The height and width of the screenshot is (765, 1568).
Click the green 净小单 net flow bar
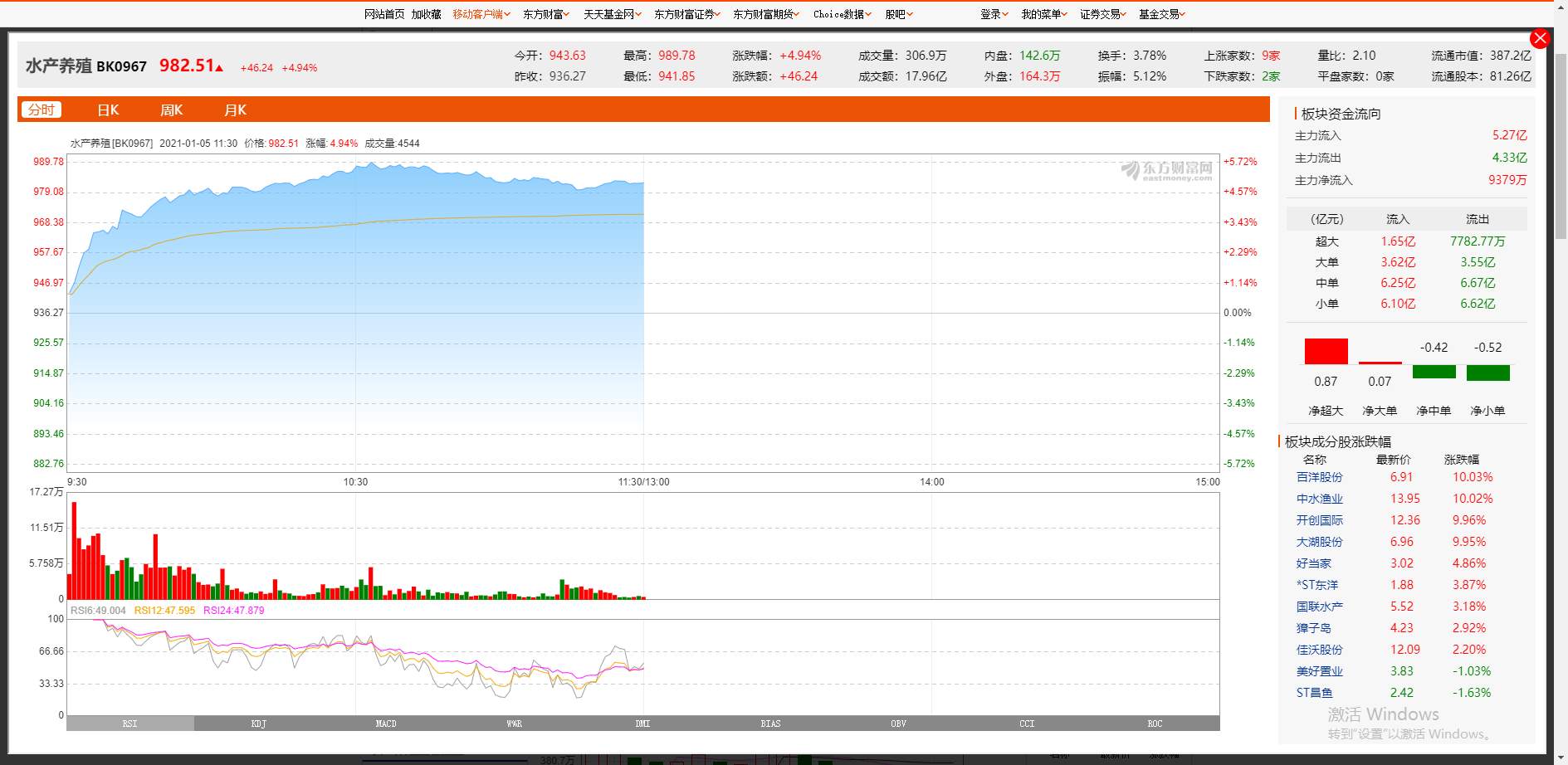[1487, 373]
